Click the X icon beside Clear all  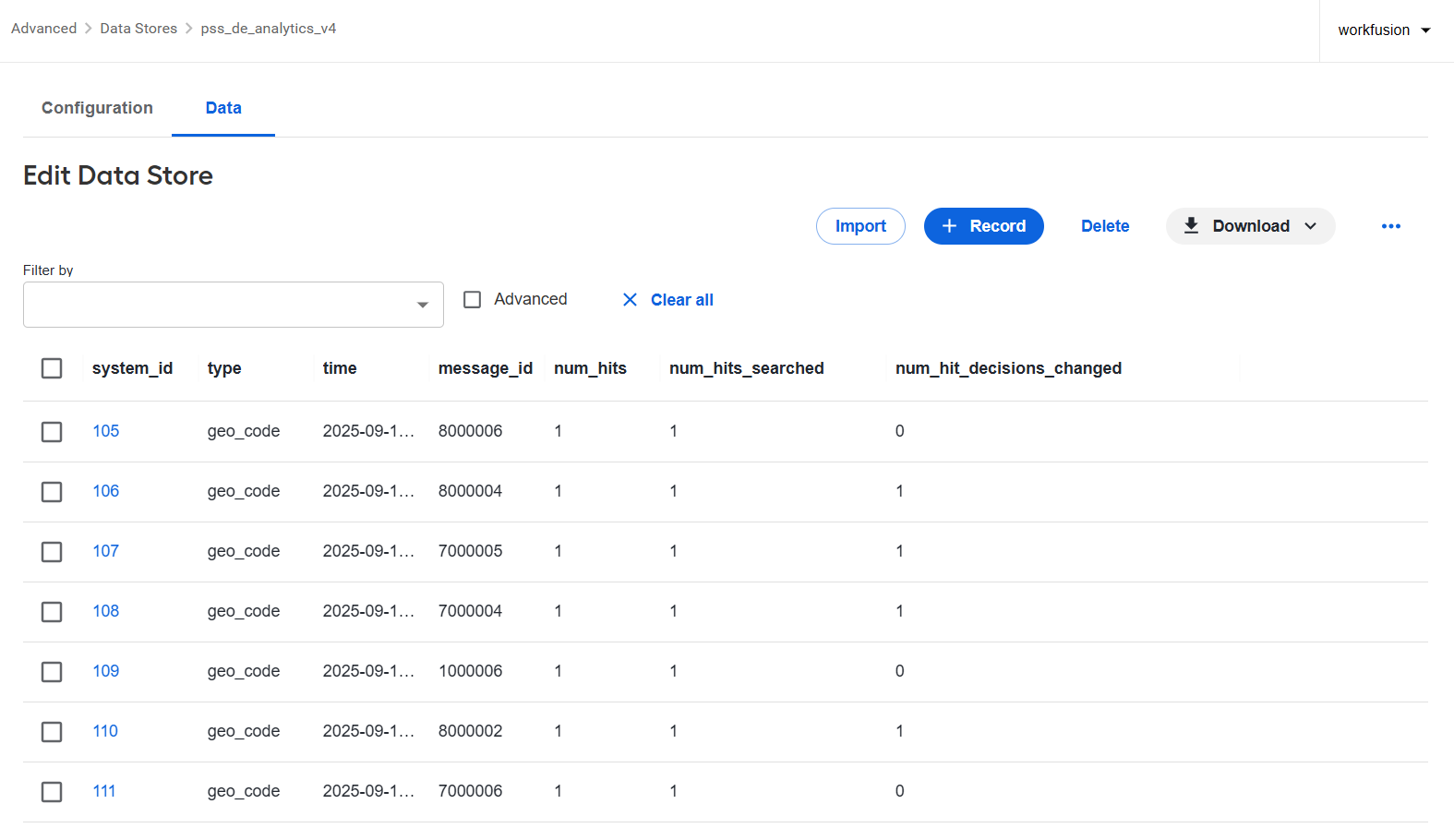click(x=630, y=299)
